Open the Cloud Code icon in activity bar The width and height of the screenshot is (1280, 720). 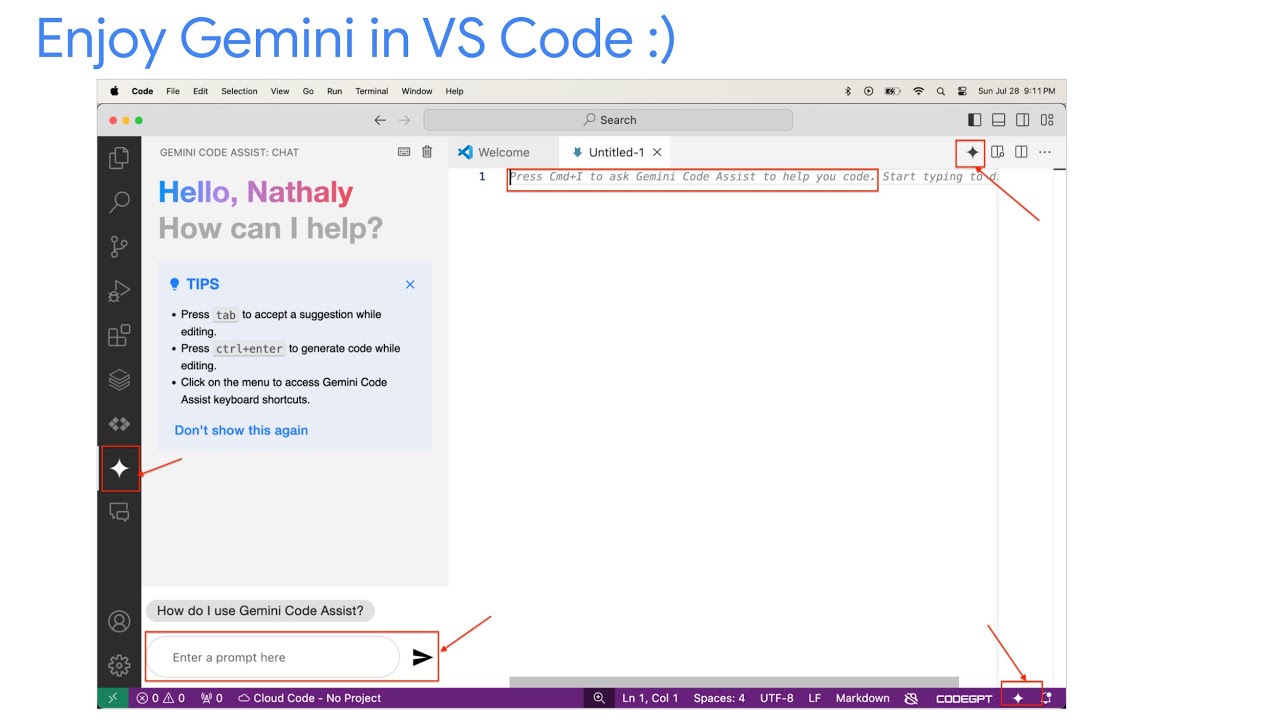pyautogui.click(x=119, y=424)
